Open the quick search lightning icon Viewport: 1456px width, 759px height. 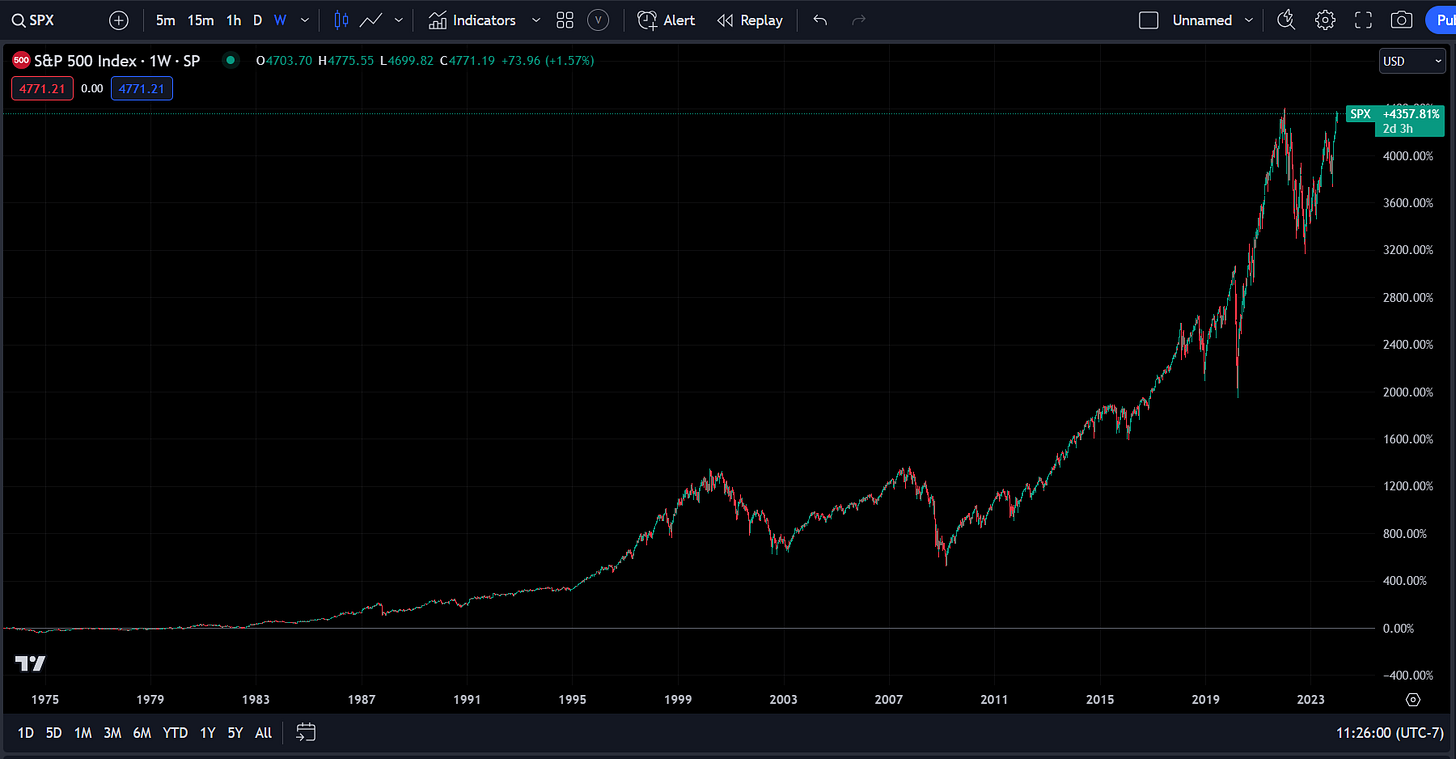[1286, 20]
